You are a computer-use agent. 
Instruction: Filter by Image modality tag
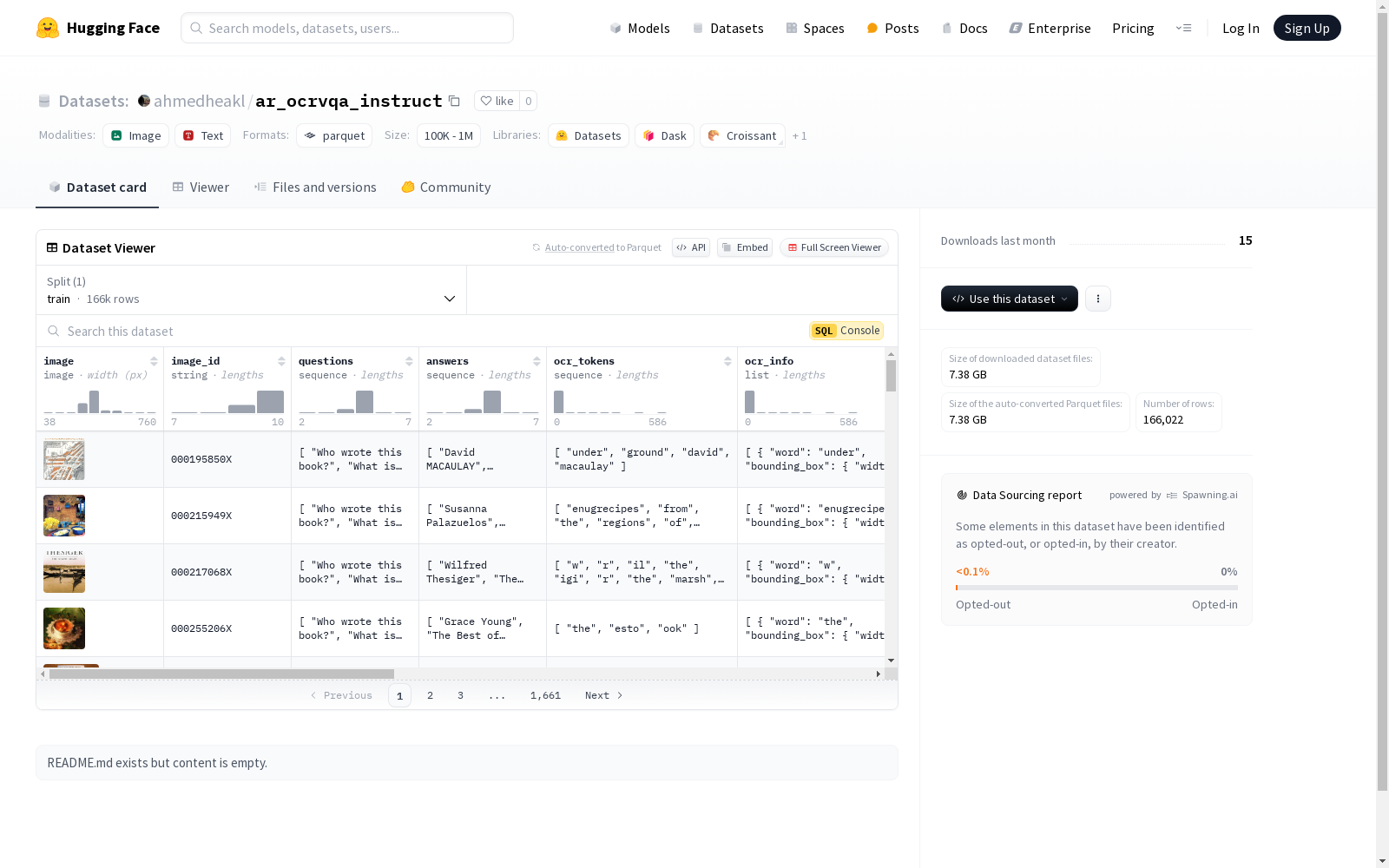(136, 135)
